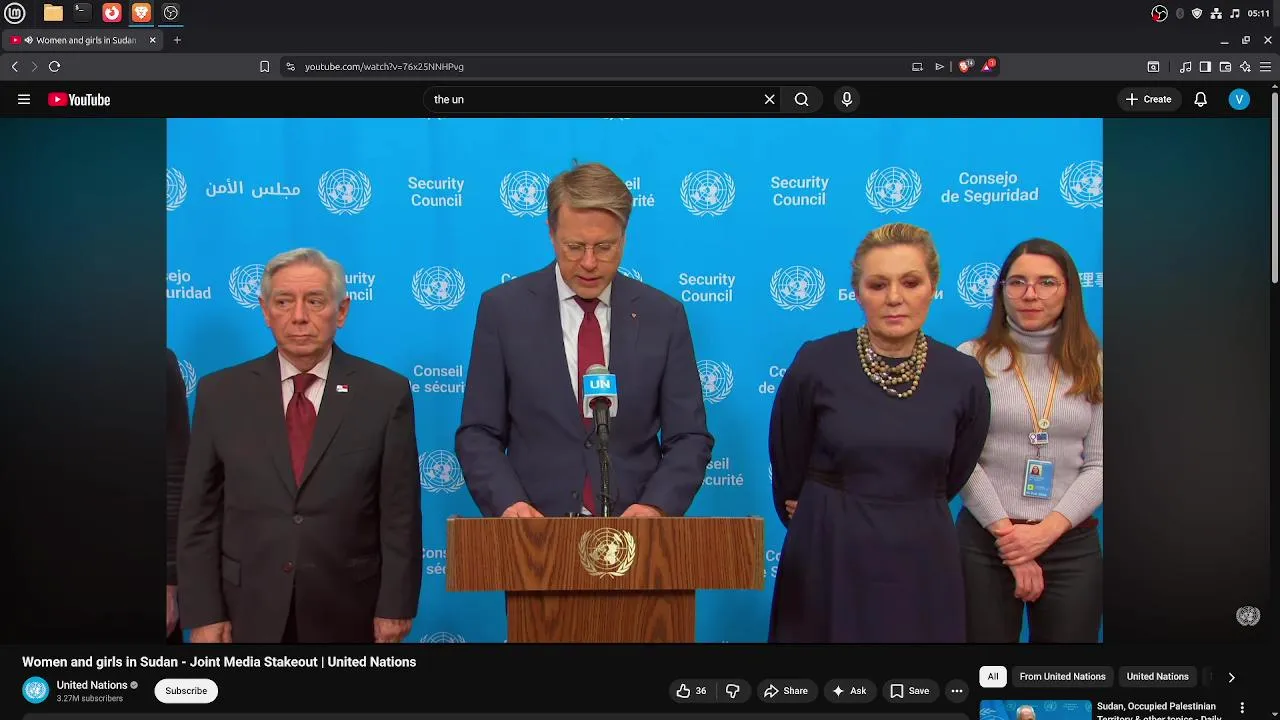Reload the current page
Image resolution: width=1280 pixels, height=720 pixels.
coord(54,67)
